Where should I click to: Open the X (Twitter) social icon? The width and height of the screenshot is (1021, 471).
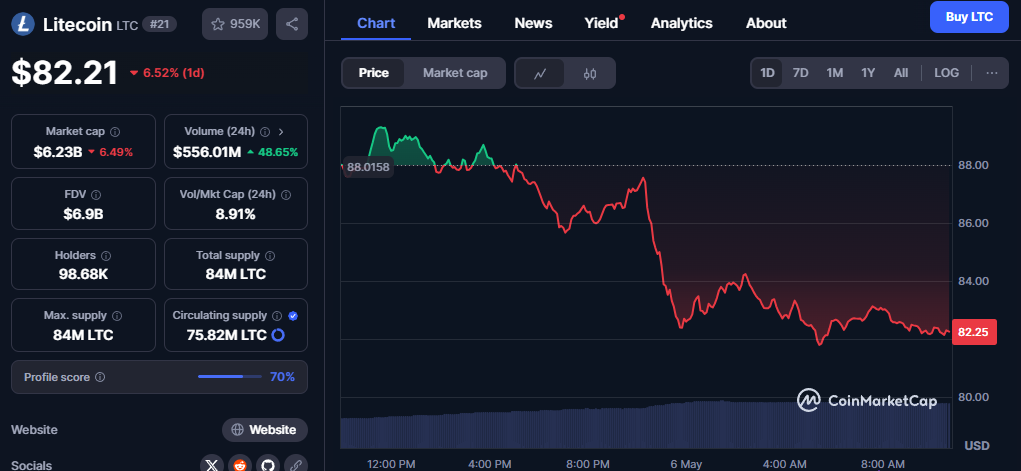pyautogui.click(x=212, y=464)
